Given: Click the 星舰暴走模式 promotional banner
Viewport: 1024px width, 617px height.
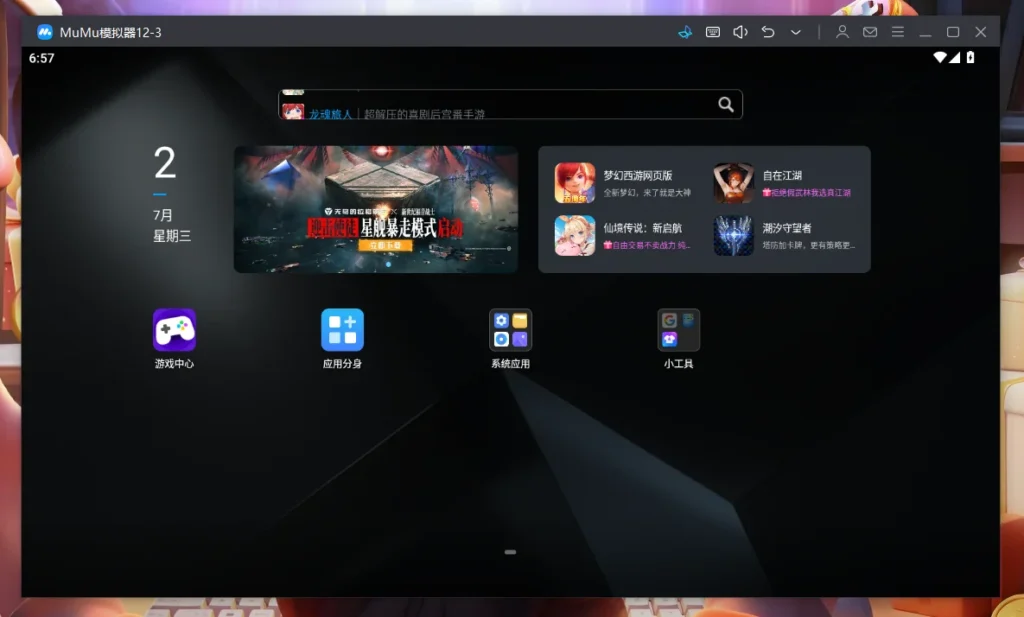Looking at the screenshot, I should [376, 209].
